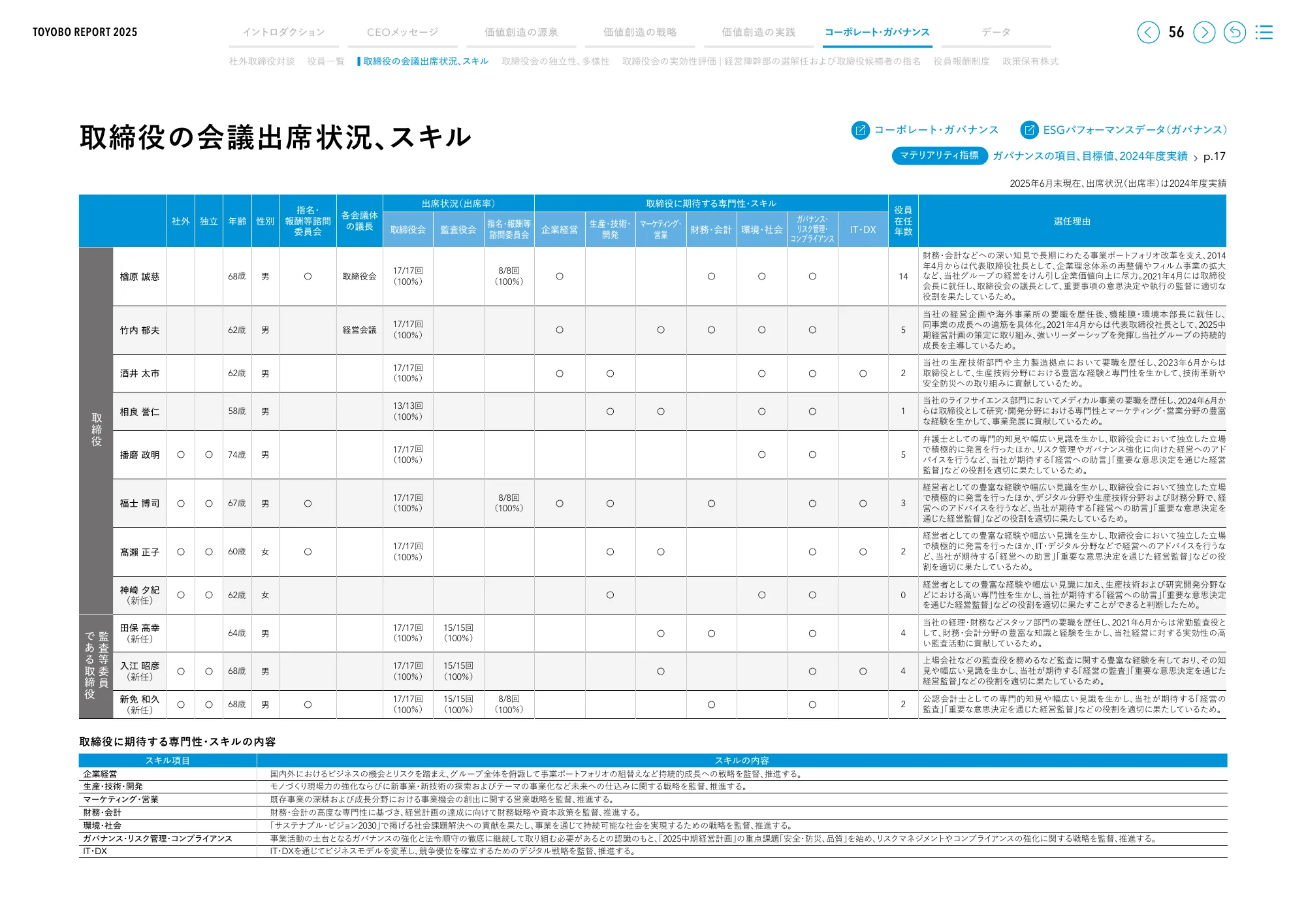Open 役員報酬制度 sub-navigation link

pos(961,61)
